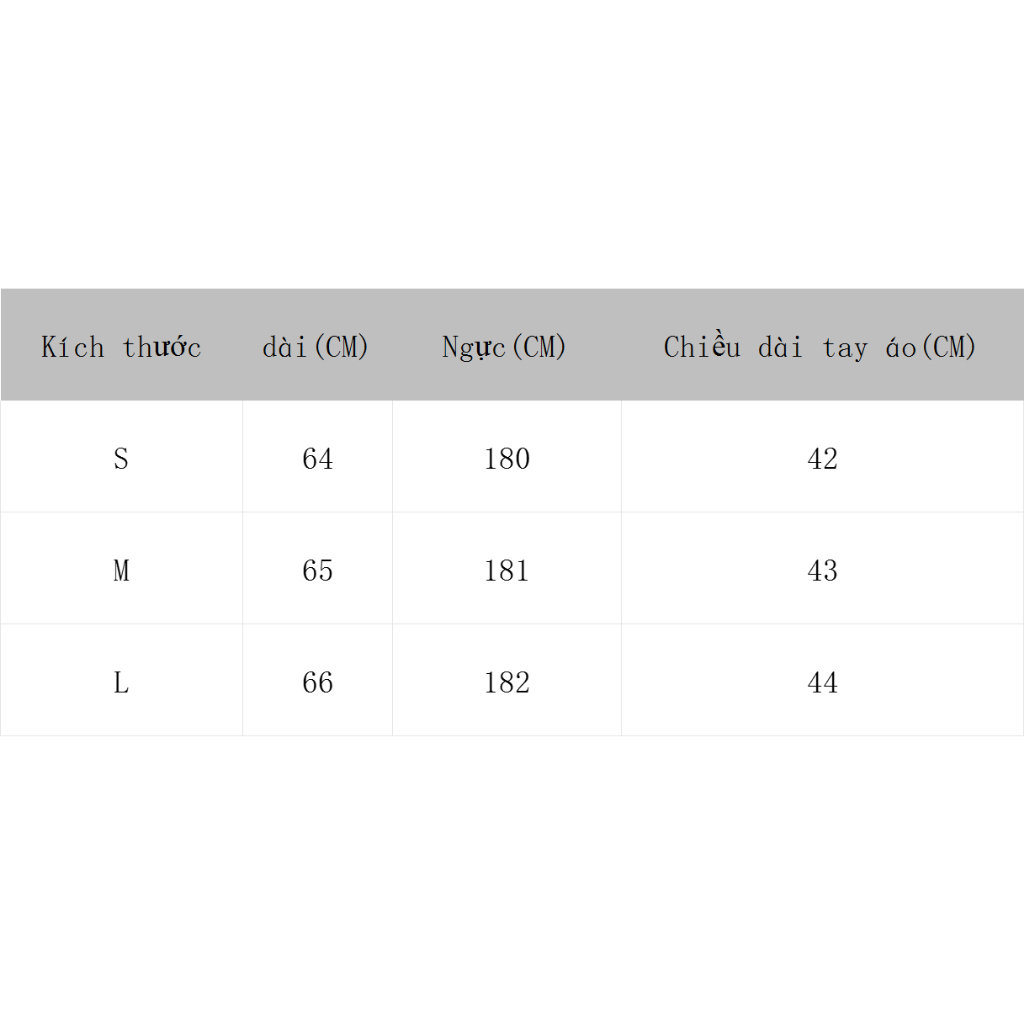Click the sleeve length value 42
The width and height of the screenshot is (1024, 1024).
click(822, 459)
